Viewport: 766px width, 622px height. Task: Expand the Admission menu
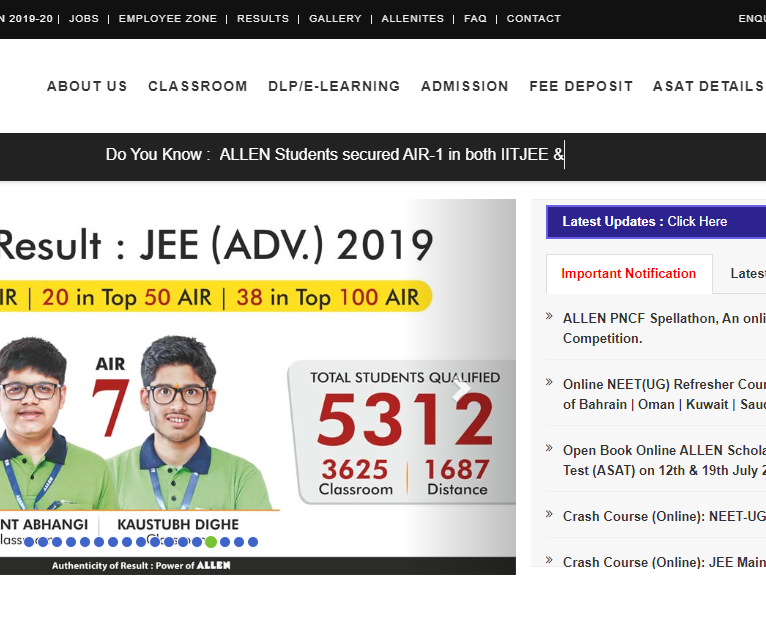coord(465,86)
